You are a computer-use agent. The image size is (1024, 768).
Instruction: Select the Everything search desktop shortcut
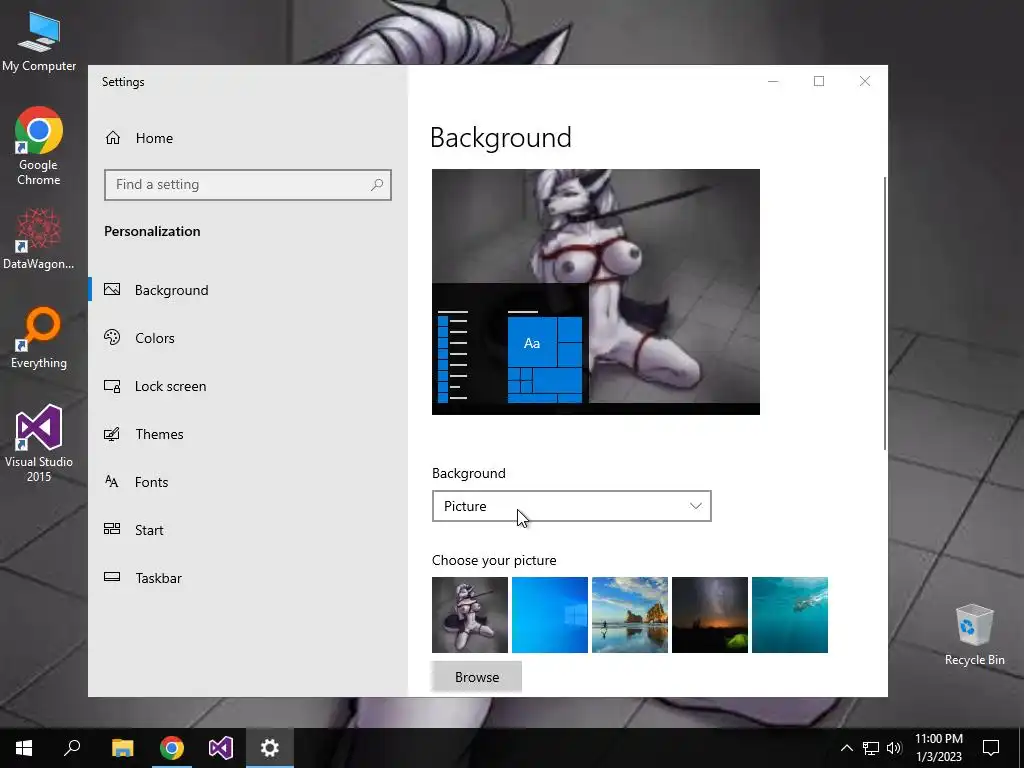pyautogui.click(x=39, y=338)
